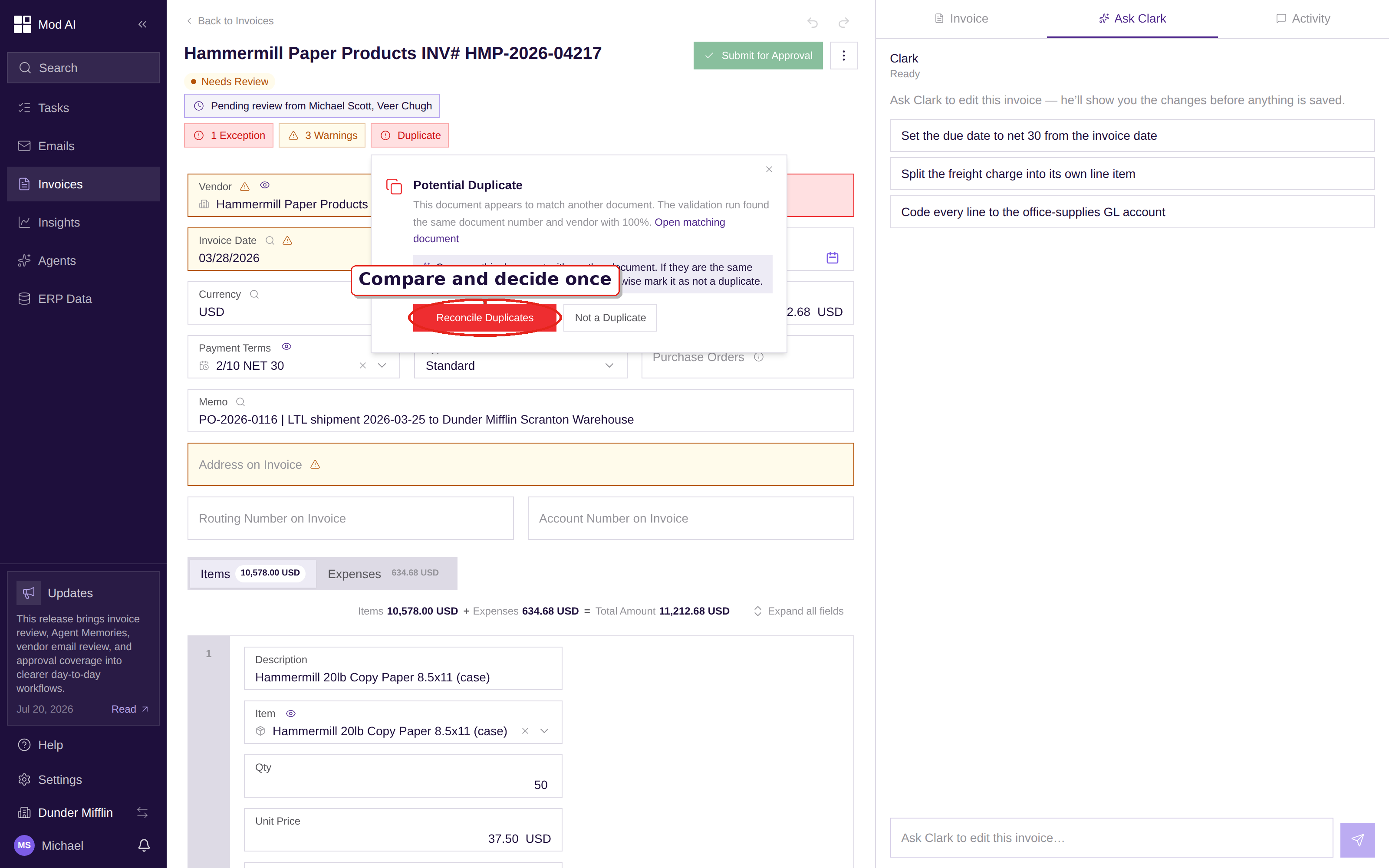Screen dimensions: 1389x868
Task: Click the Routing Number on Invoice field
Action: [x=351, y=518]
